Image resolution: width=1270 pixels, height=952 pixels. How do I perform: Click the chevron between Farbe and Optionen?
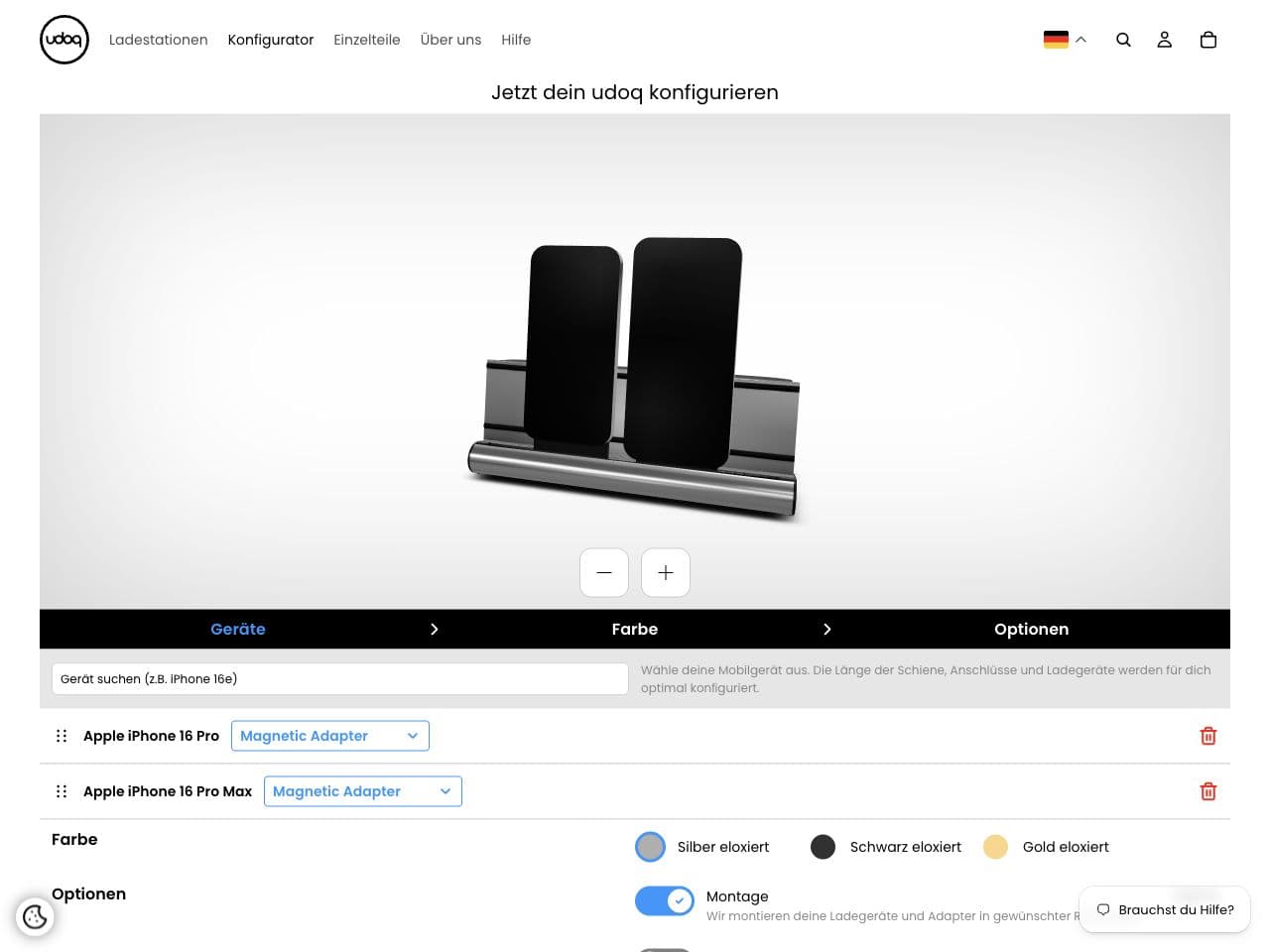click(x=827, y=629)
